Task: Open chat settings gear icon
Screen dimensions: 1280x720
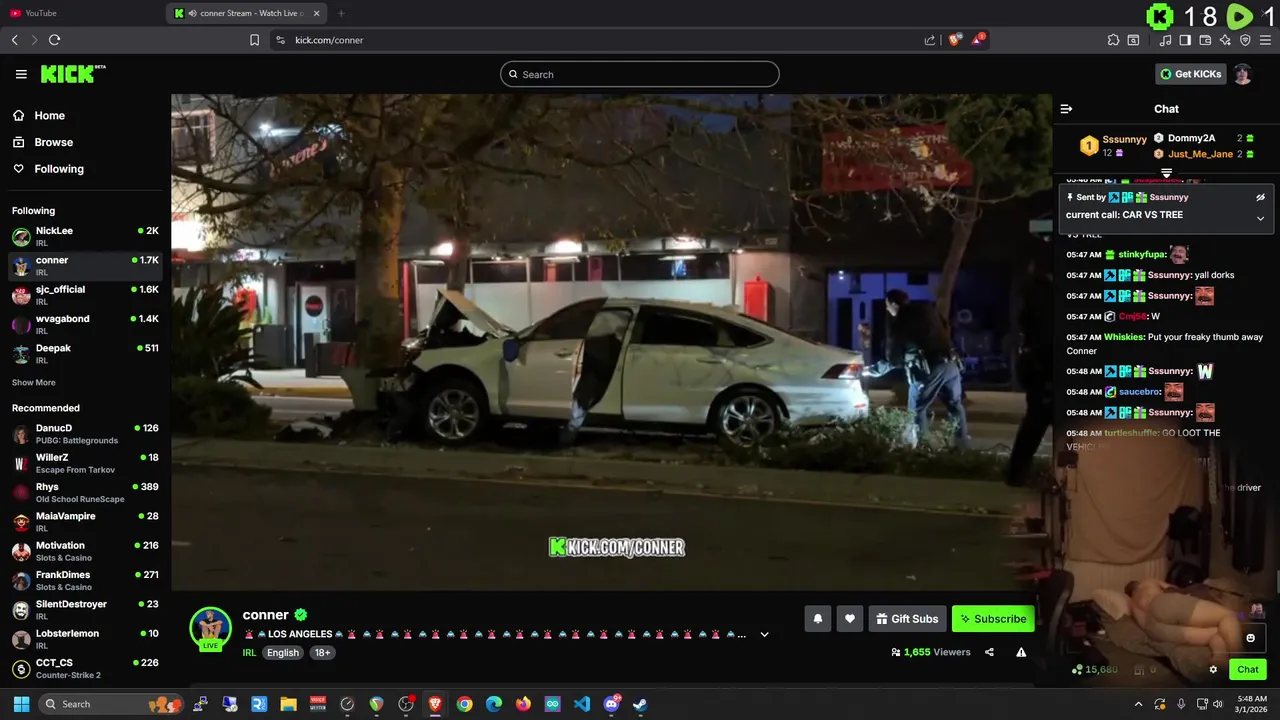Action: point(1213,670)
